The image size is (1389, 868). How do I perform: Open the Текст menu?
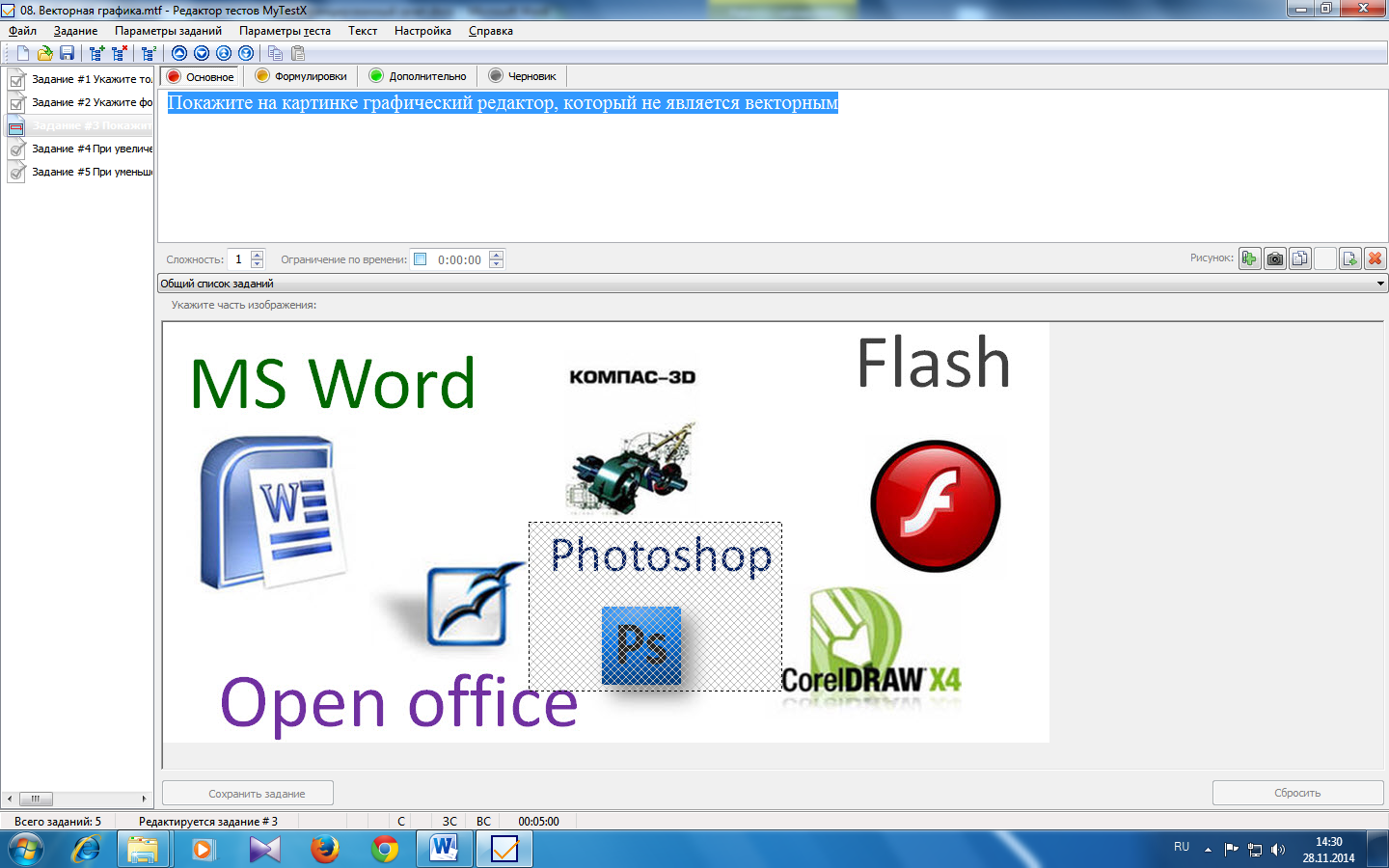coord(363,31)
